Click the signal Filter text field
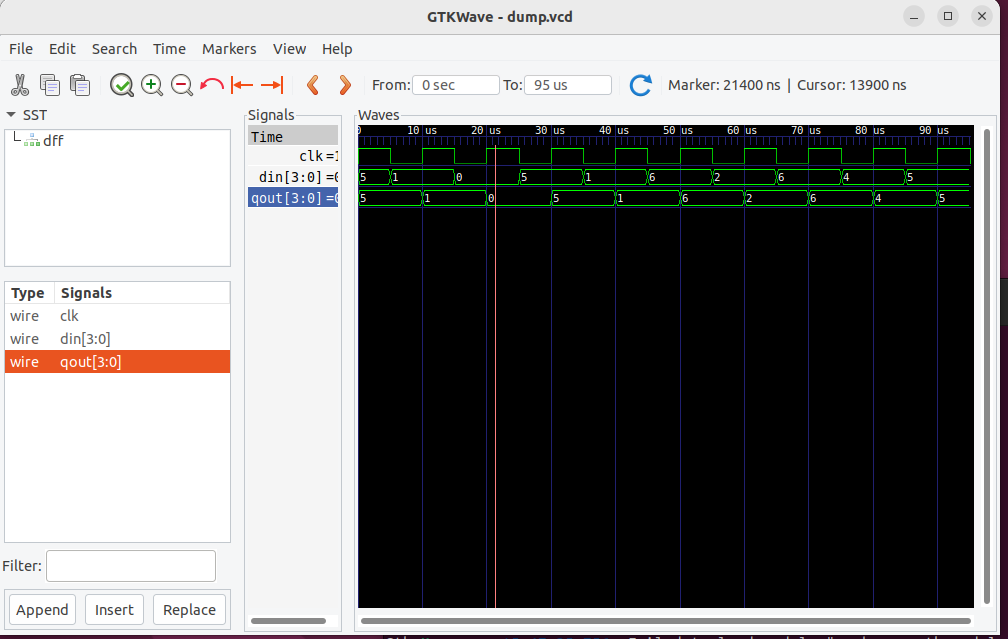Screen dimensions: 1008x639 [x=131, y=566]
